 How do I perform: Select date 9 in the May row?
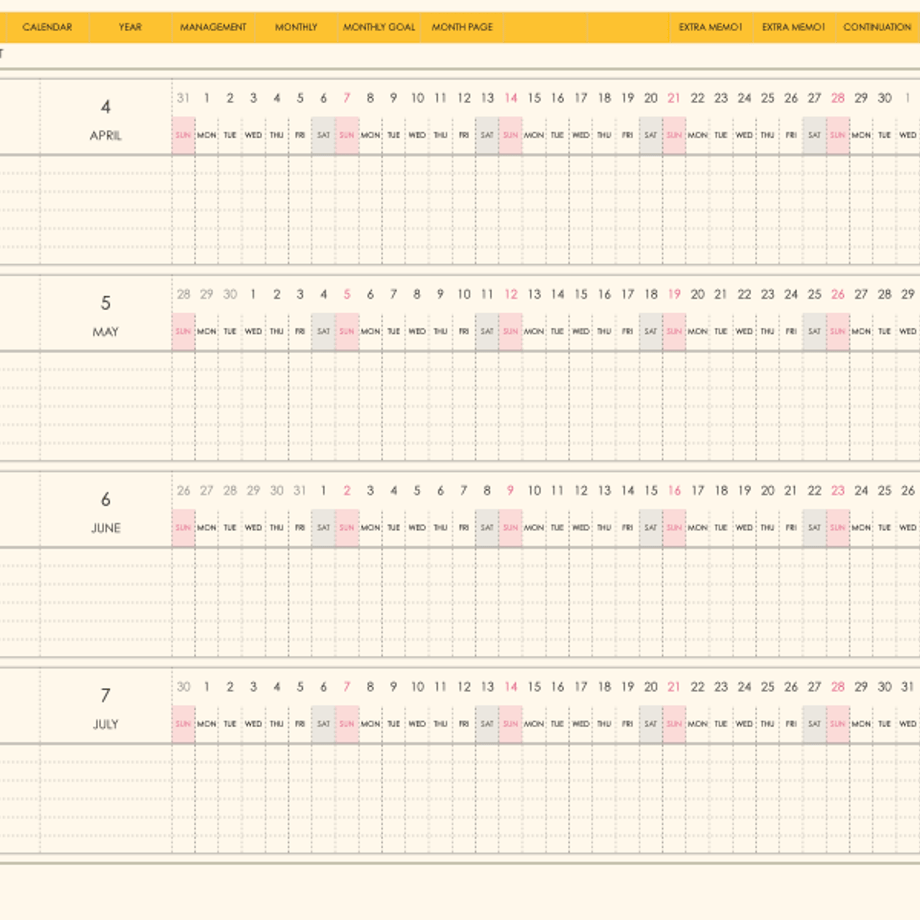[440, 294]
